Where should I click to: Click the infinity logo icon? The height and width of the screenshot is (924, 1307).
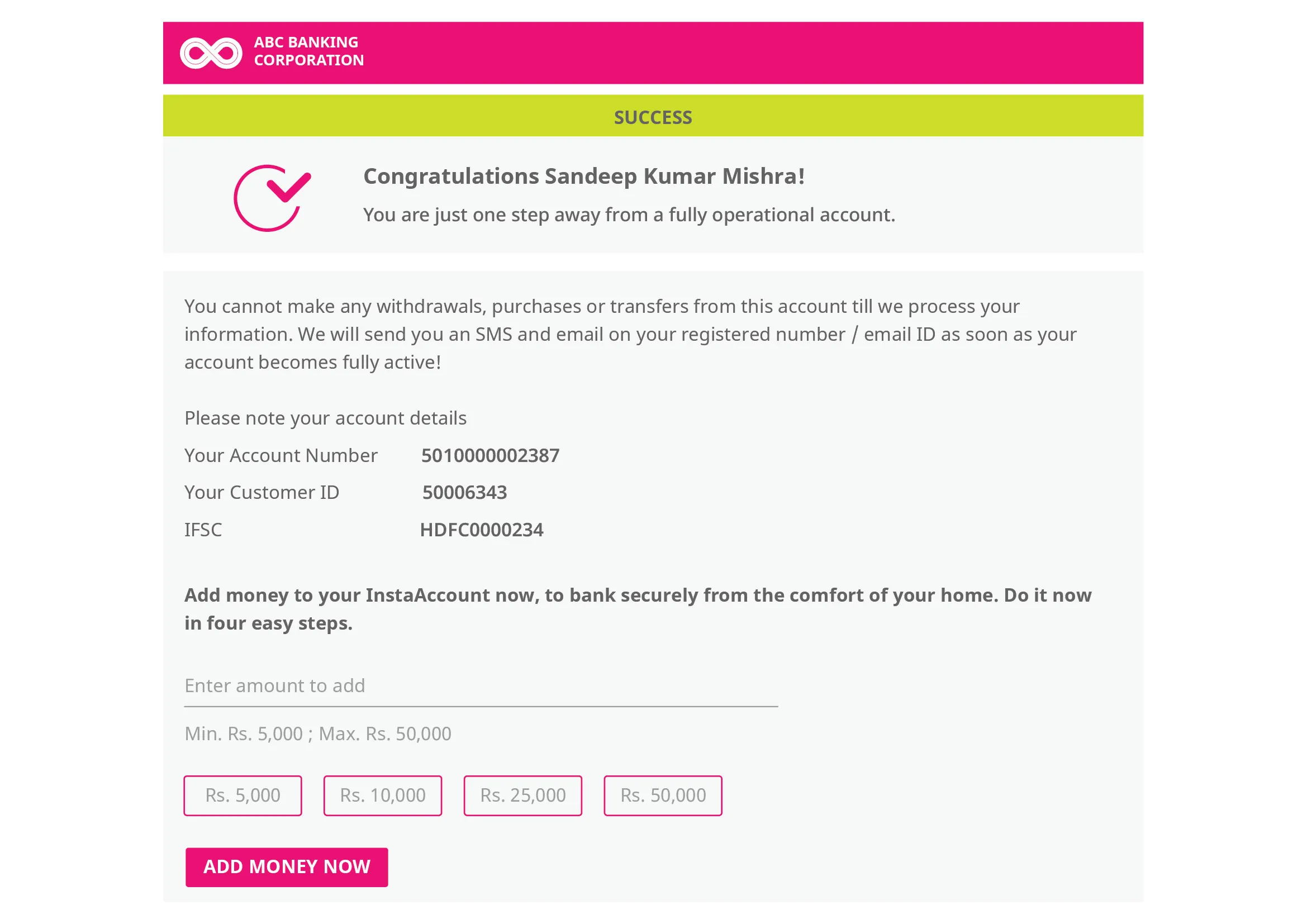click(x=211, y=53)
